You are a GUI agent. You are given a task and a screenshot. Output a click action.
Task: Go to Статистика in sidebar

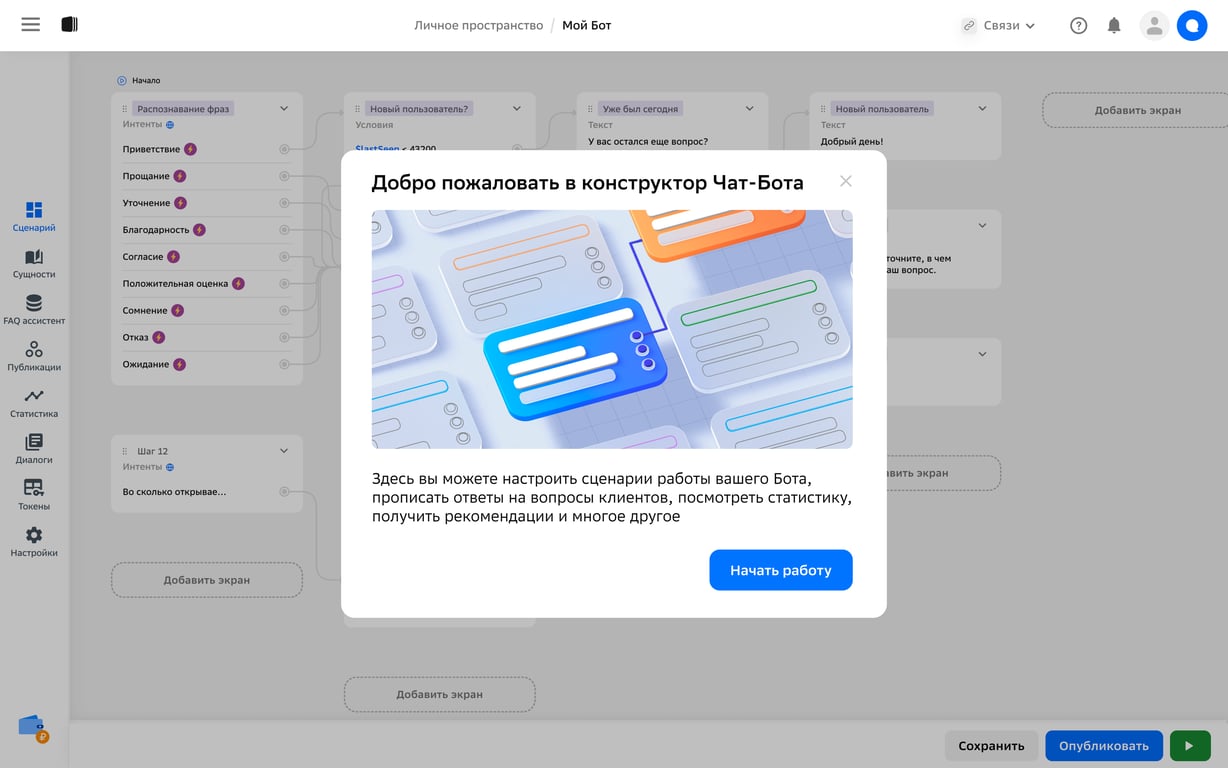tap(34, 403)
